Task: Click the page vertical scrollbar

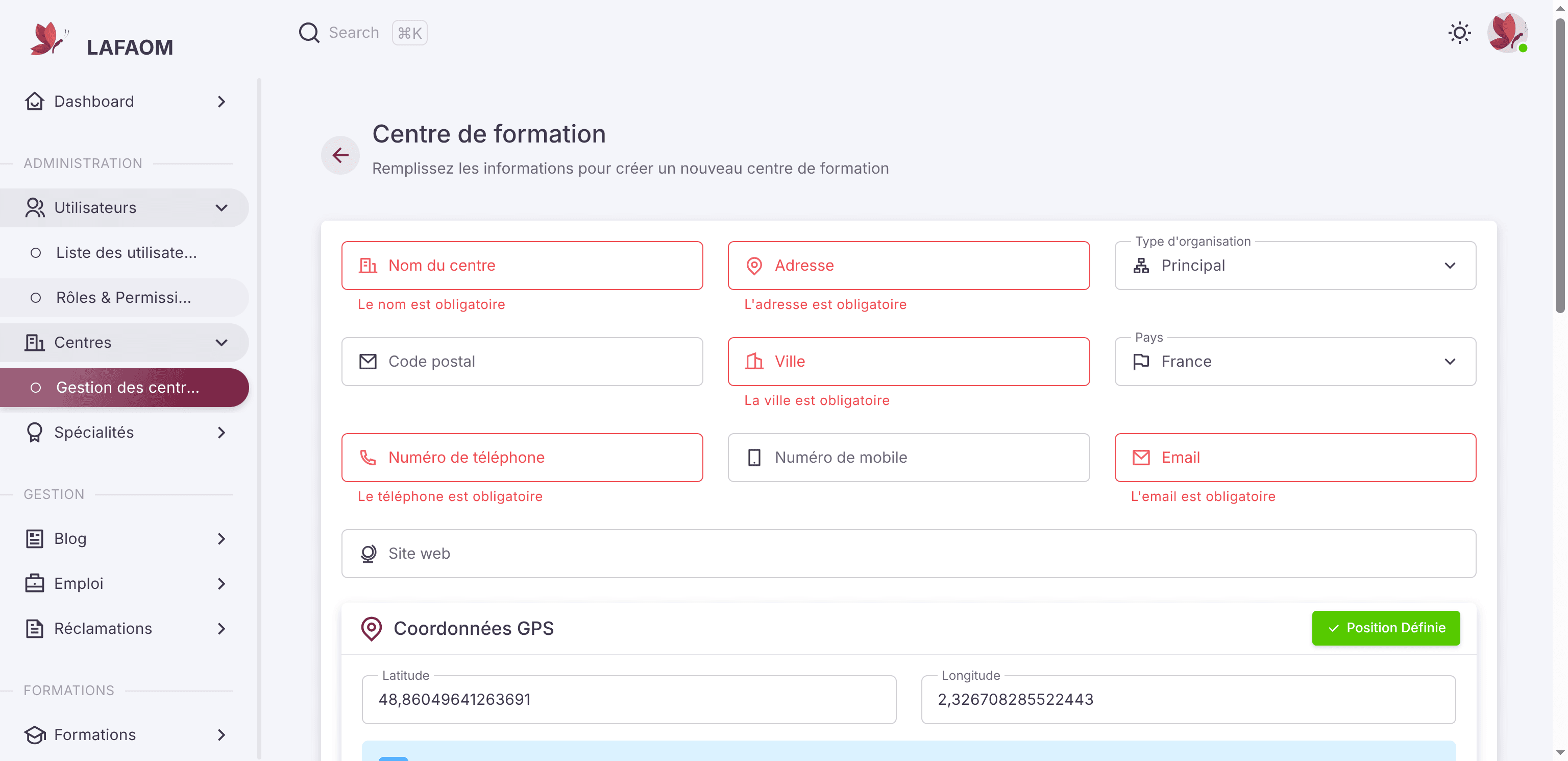Action: (1559, 164)
